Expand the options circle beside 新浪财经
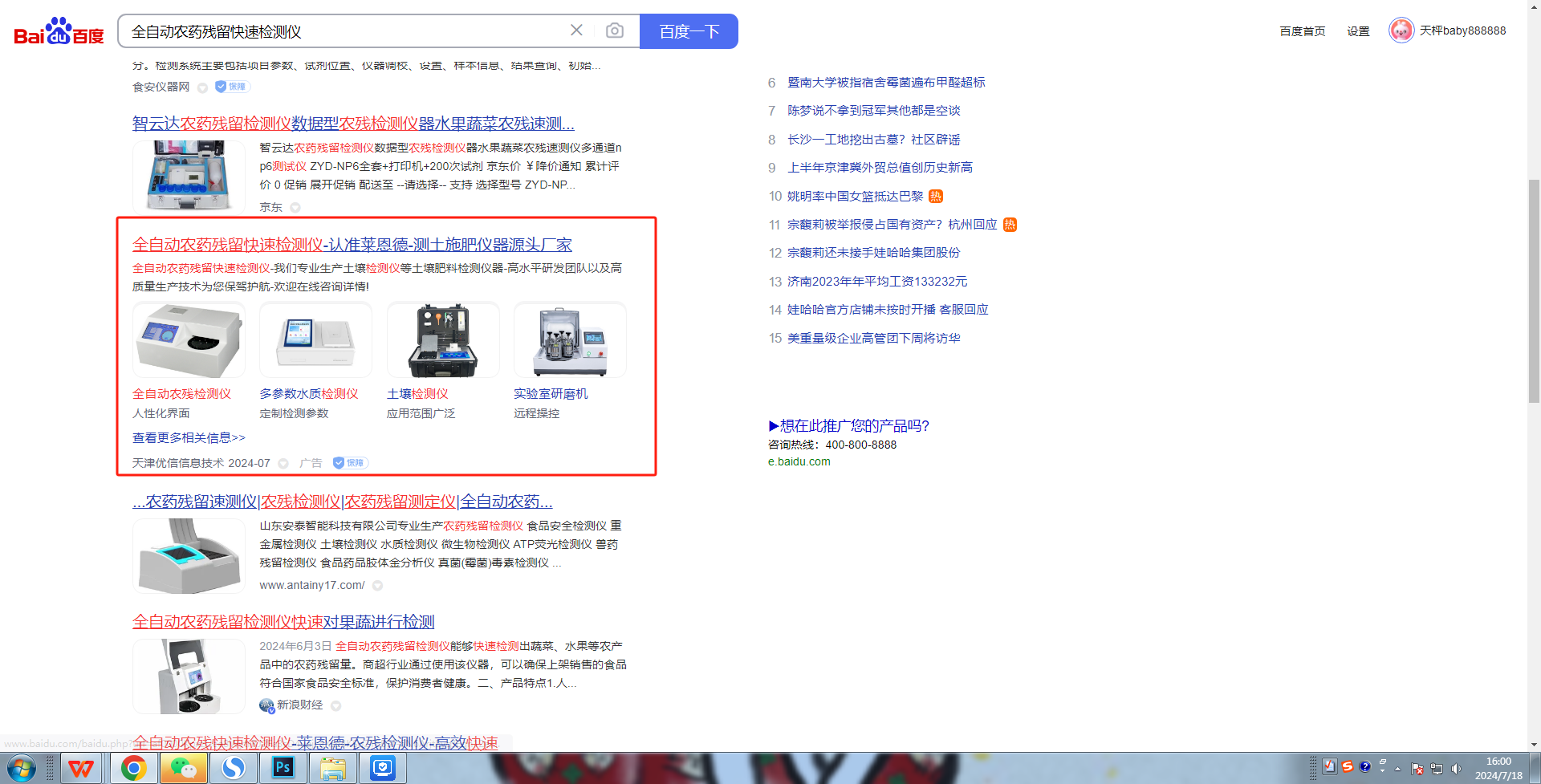Image resolution: width=1541 pixels, height=784 pixels. 336,706
